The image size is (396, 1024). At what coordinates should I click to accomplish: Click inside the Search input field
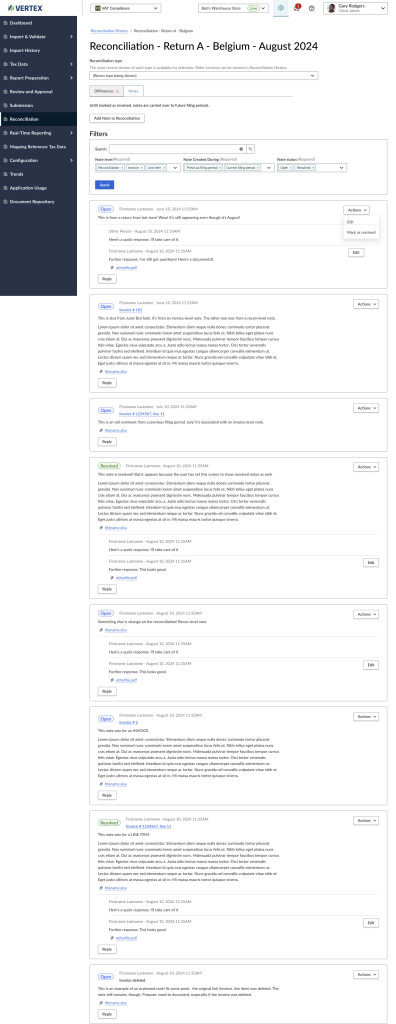click(174, 149)
